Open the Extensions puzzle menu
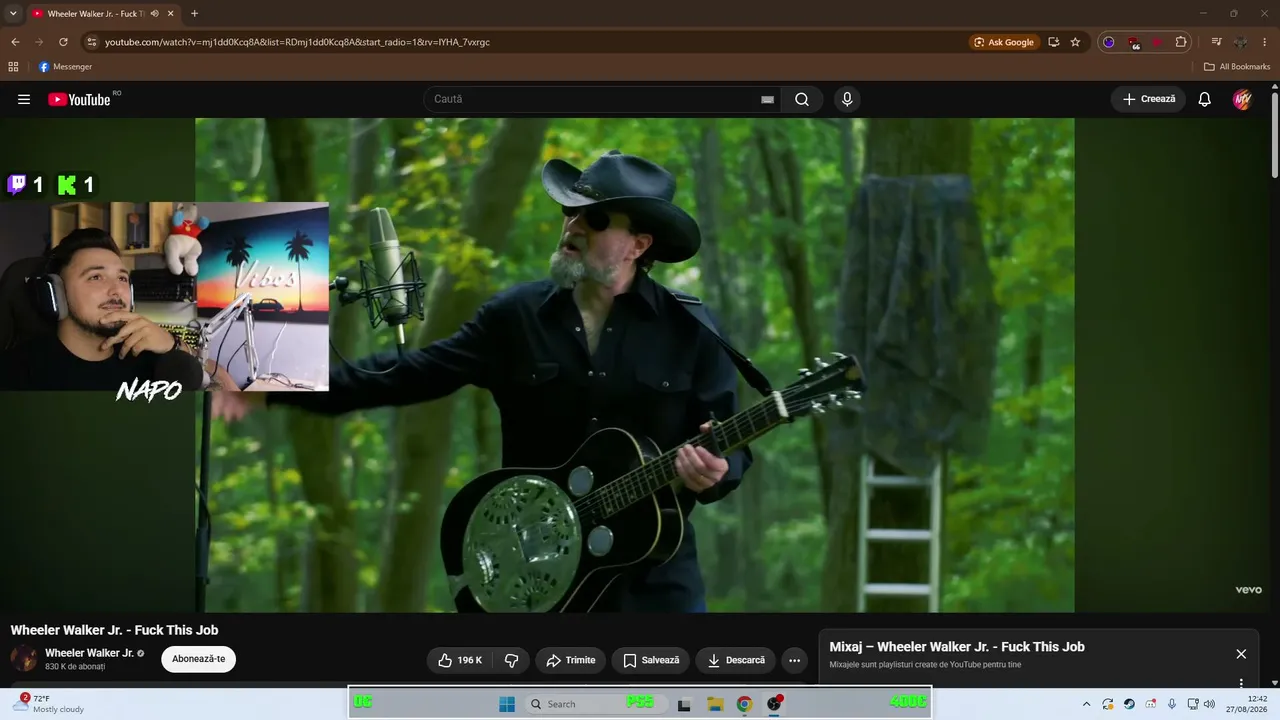The image size is (1280, 720). pos(1181,42)
